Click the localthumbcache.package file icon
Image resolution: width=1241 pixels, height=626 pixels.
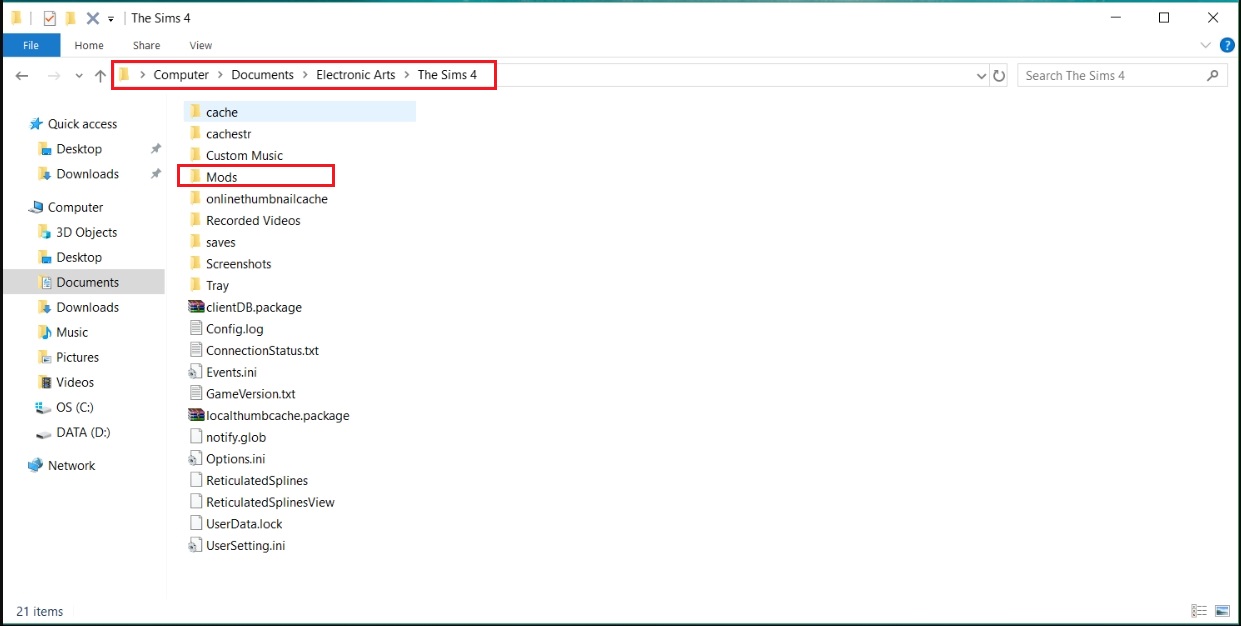(196, 415)
